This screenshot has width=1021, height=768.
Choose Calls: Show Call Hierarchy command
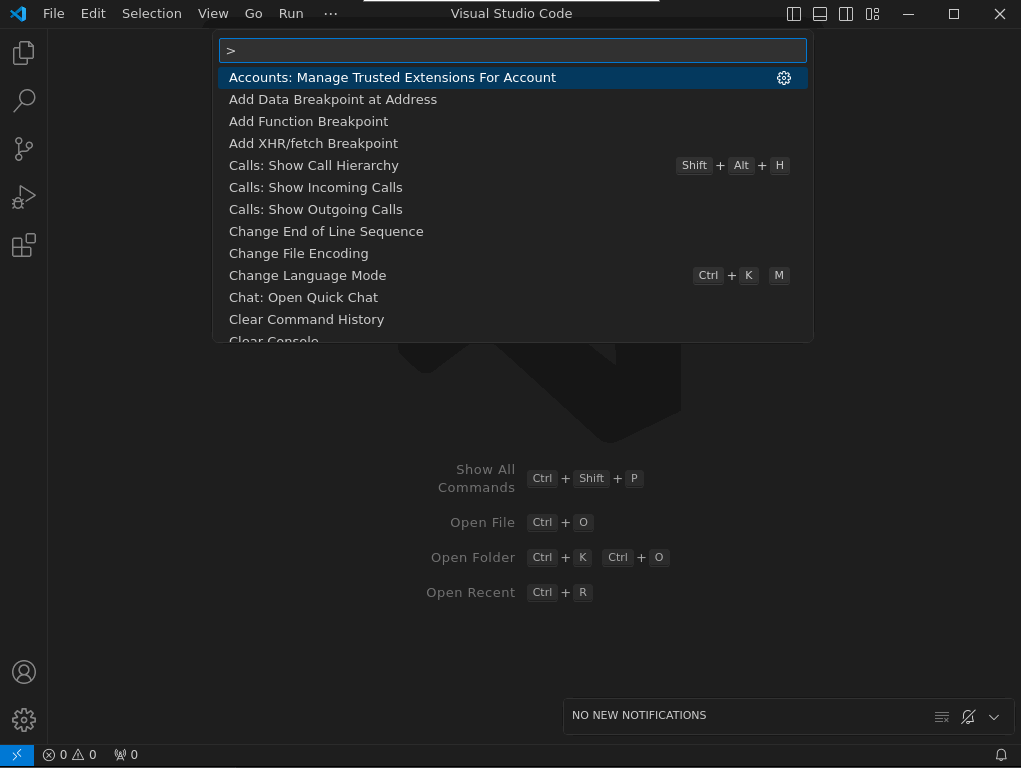[313, 165]
